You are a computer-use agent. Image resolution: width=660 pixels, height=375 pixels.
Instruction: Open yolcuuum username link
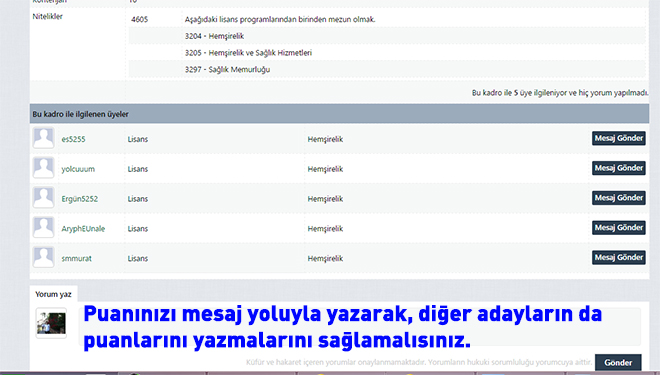pyautogui.click(x=78, y=169)
